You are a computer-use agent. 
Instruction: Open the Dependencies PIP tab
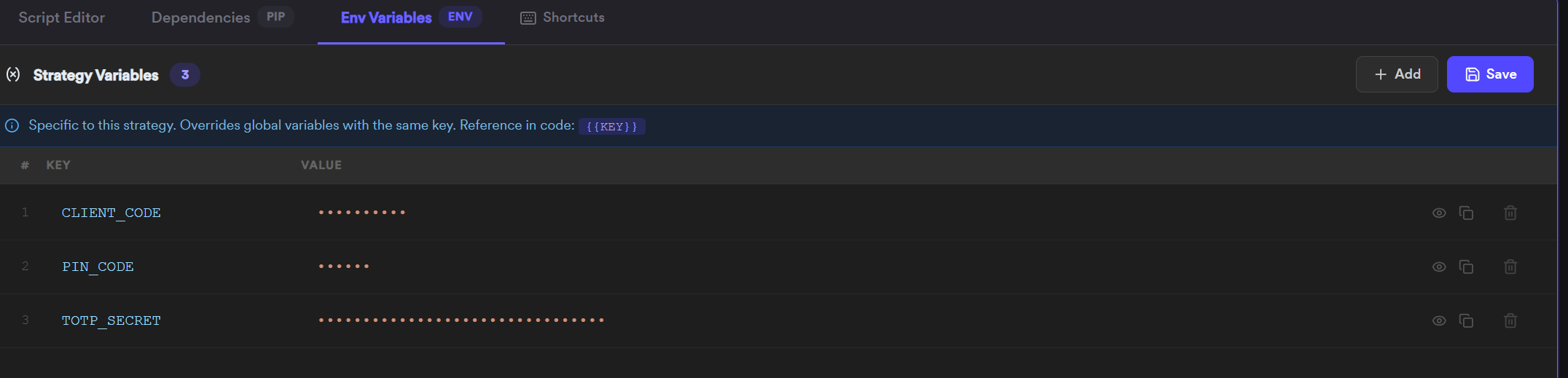pos(222,17)
